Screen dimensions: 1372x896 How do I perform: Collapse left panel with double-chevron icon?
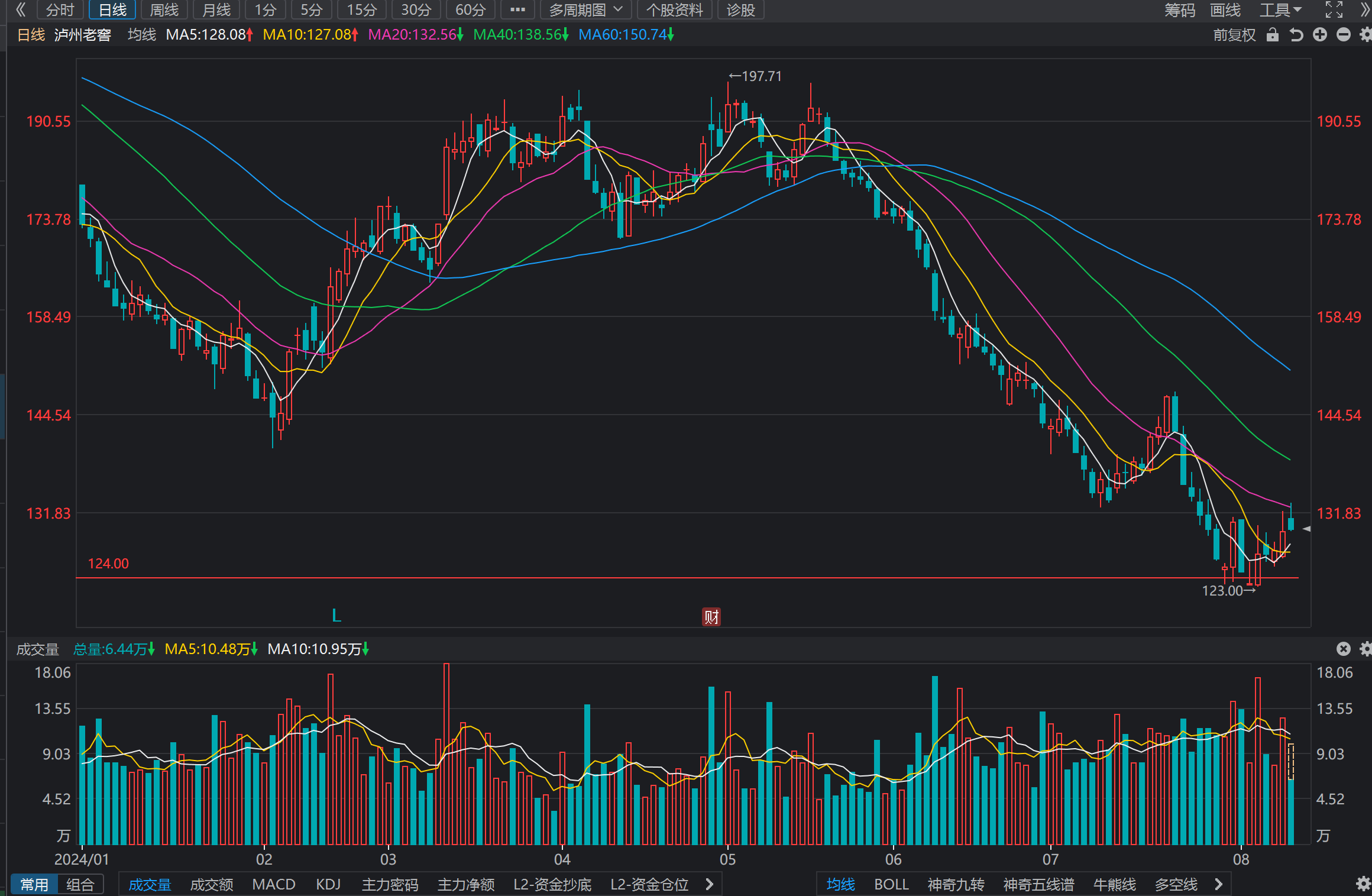21,10
